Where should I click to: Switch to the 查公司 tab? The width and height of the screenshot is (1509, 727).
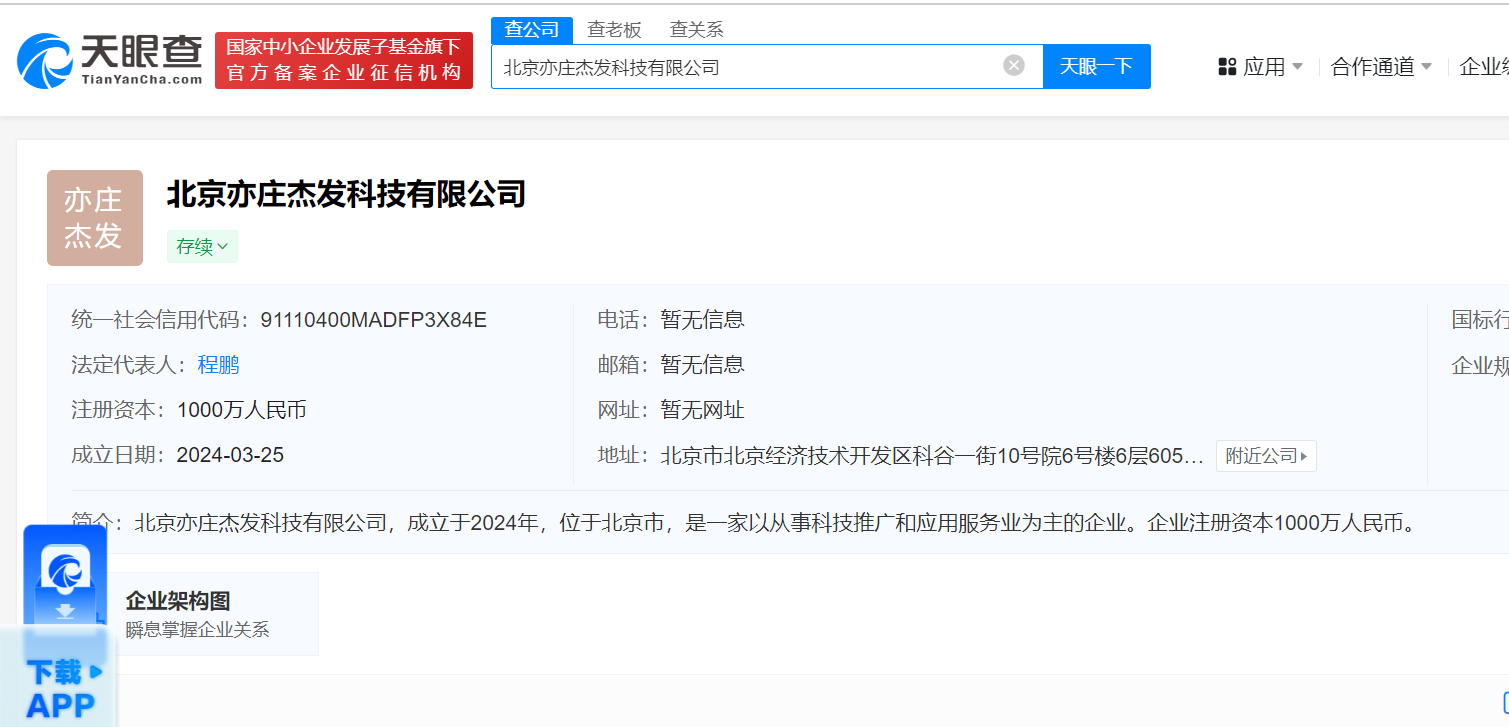[x=532, y=30]
